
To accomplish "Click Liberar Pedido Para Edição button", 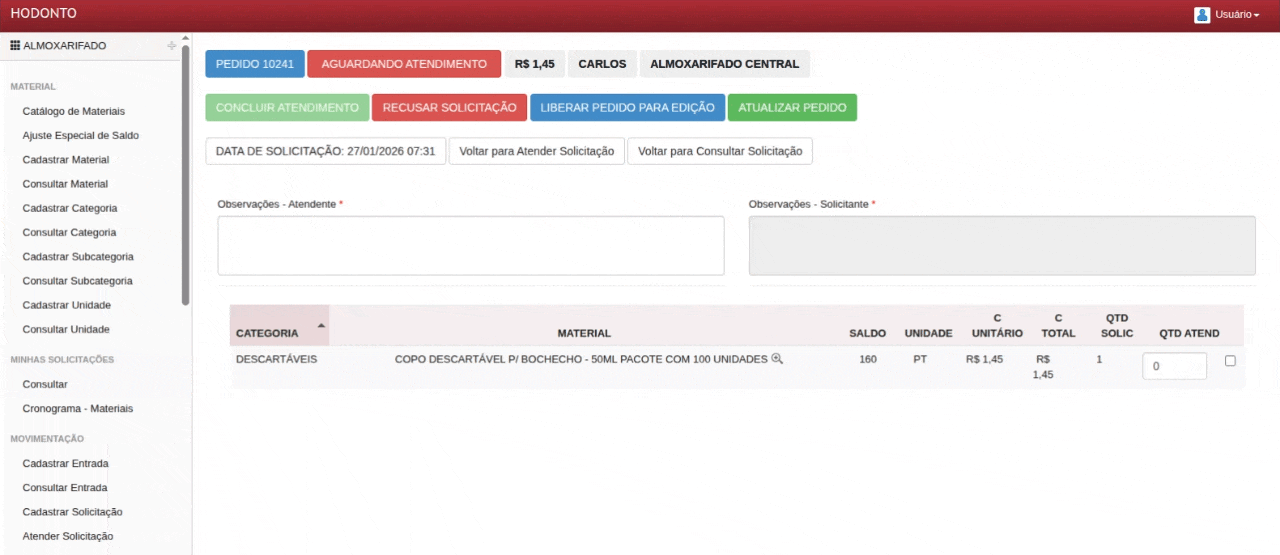I will click(627, 108).
